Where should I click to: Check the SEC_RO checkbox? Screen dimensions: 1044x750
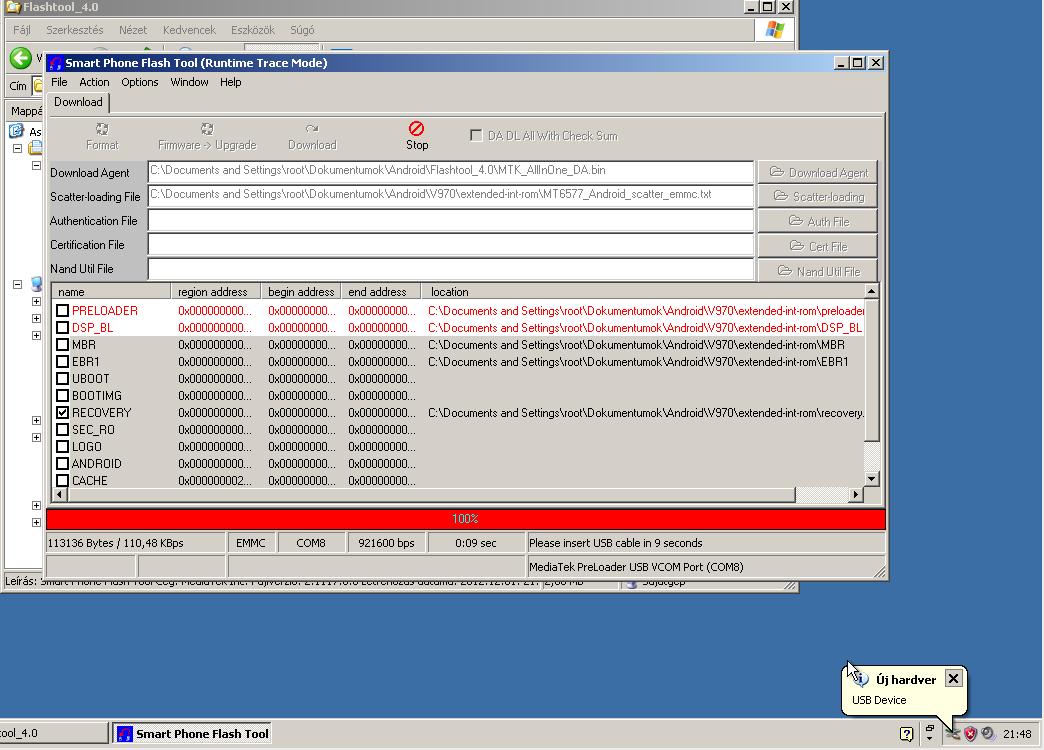coord(63,430)
